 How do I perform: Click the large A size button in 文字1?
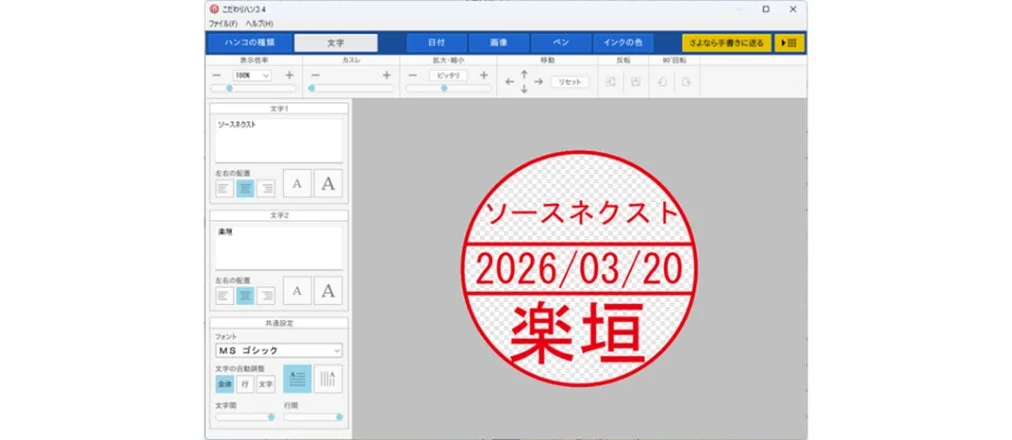coord(328,184)
